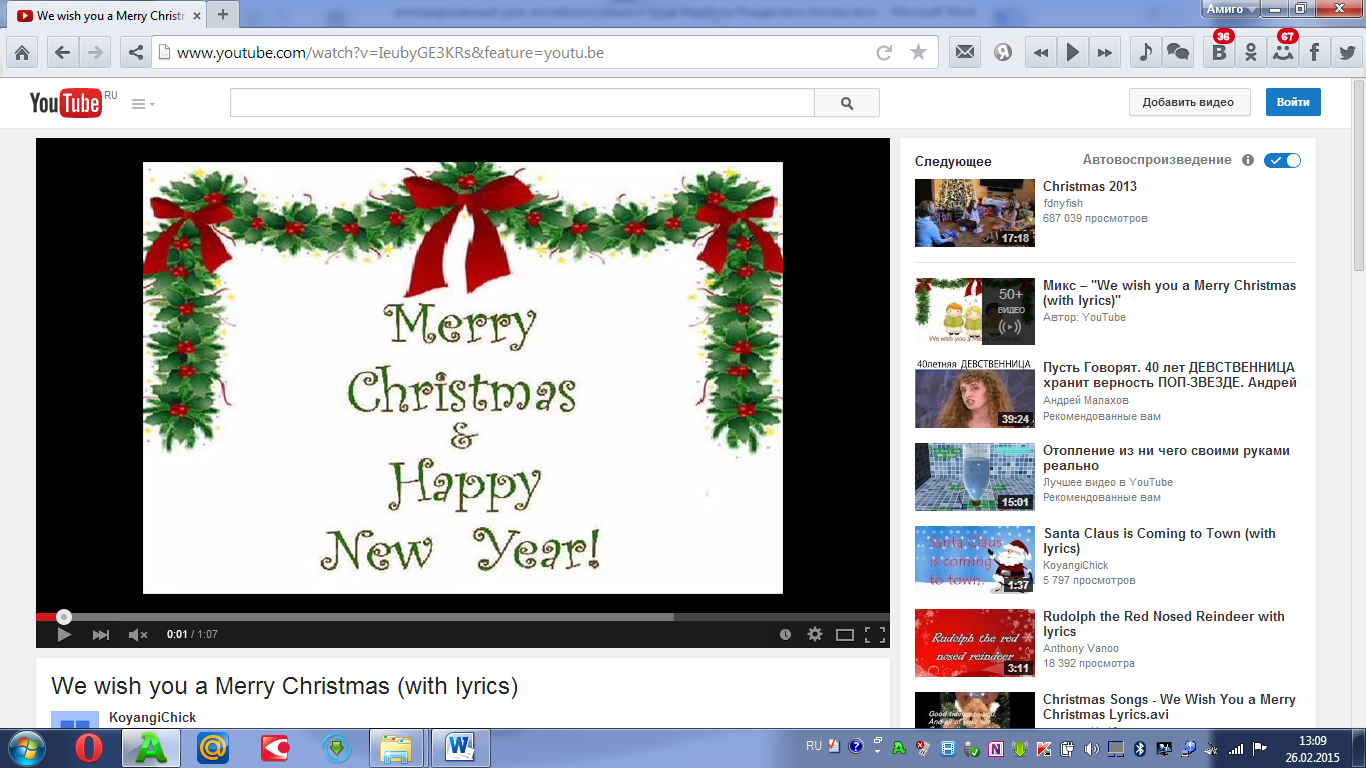Image resolution: width=1366 pixels, height=768 pixels.
Task: Click the browser Home icon
Action: [x=22, y=53]
